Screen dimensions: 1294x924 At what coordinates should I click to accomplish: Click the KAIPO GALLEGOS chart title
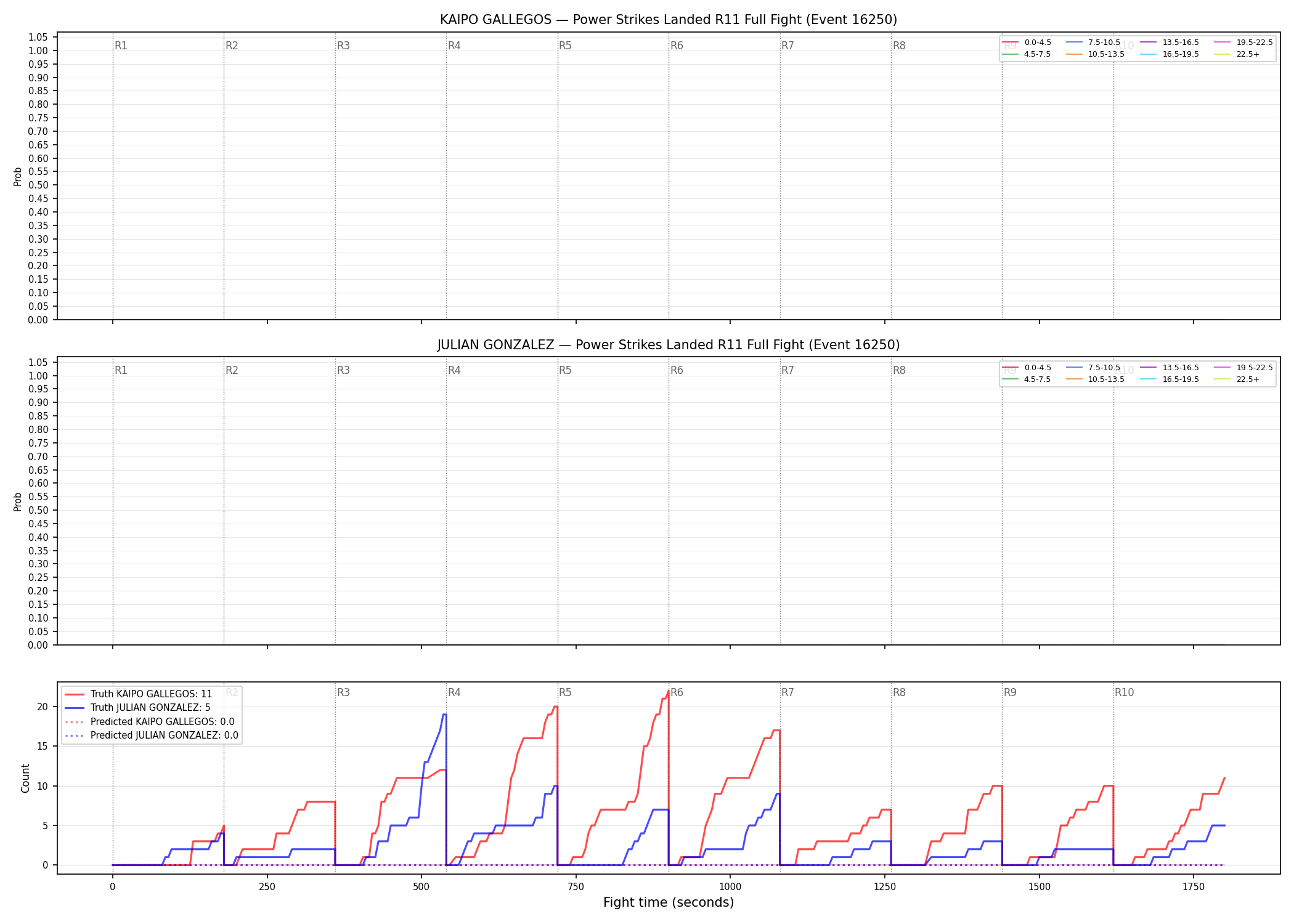[x=669, y=20]
